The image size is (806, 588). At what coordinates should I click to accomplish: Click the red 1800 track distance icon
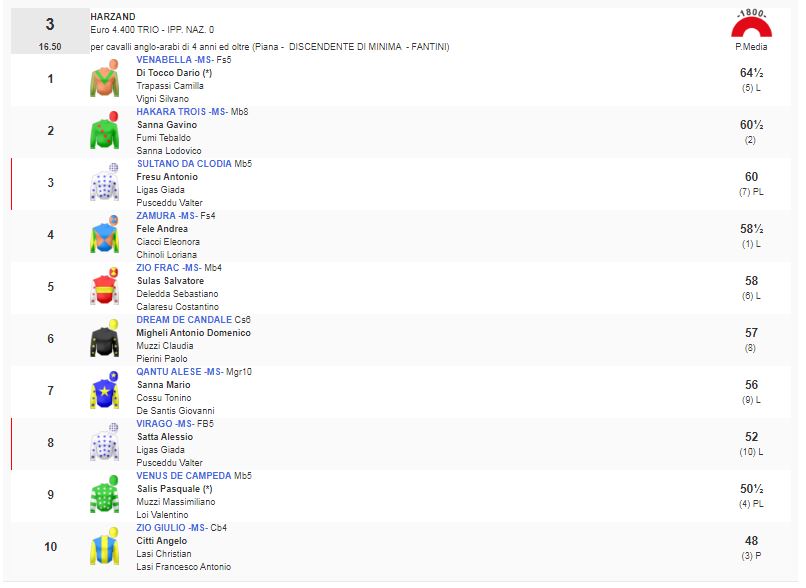click(x=750, y=24)
